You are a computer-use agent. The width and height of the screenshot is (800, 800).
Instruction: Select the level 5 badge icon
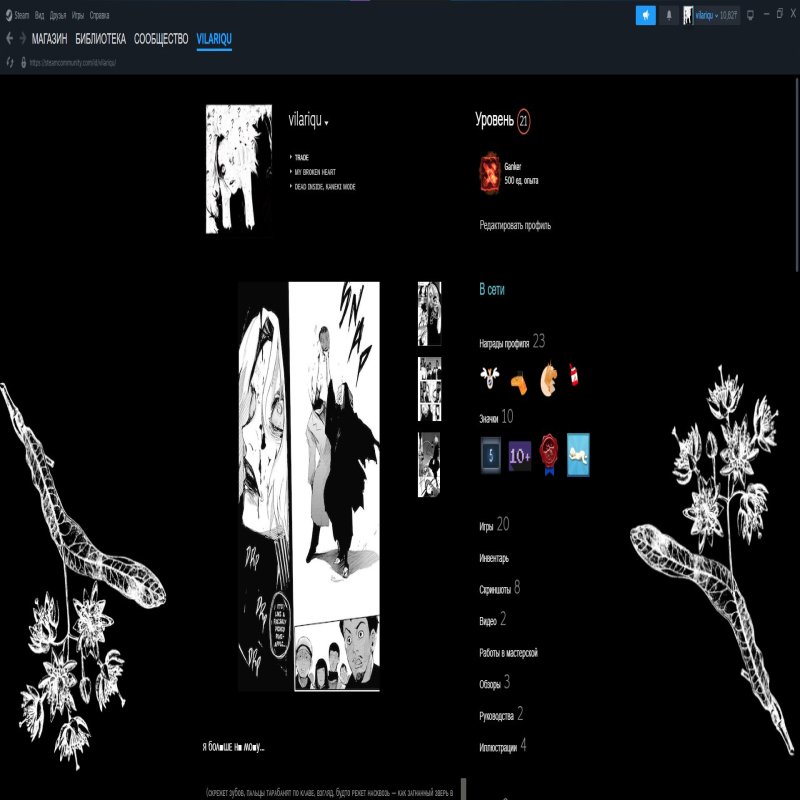(490, 455)
